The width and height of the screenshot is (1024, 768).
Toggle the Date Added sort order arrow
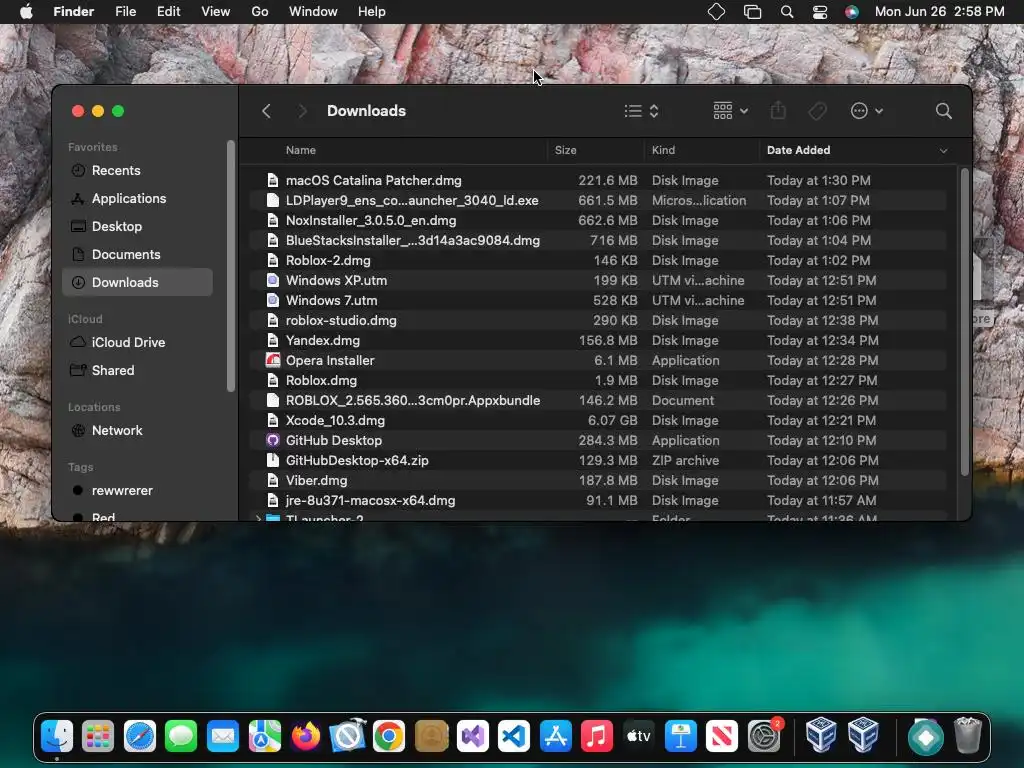(x=943, y=151)
